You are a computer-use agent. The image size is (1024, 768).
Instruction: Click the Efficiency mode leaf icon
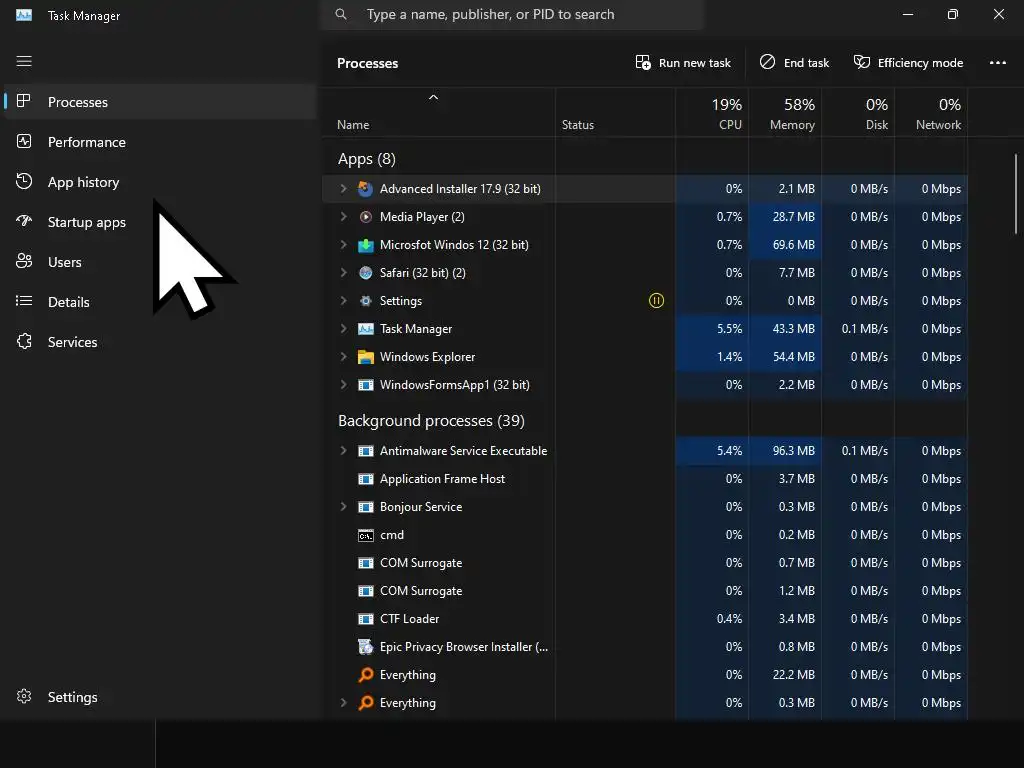[x=861, y=62]
